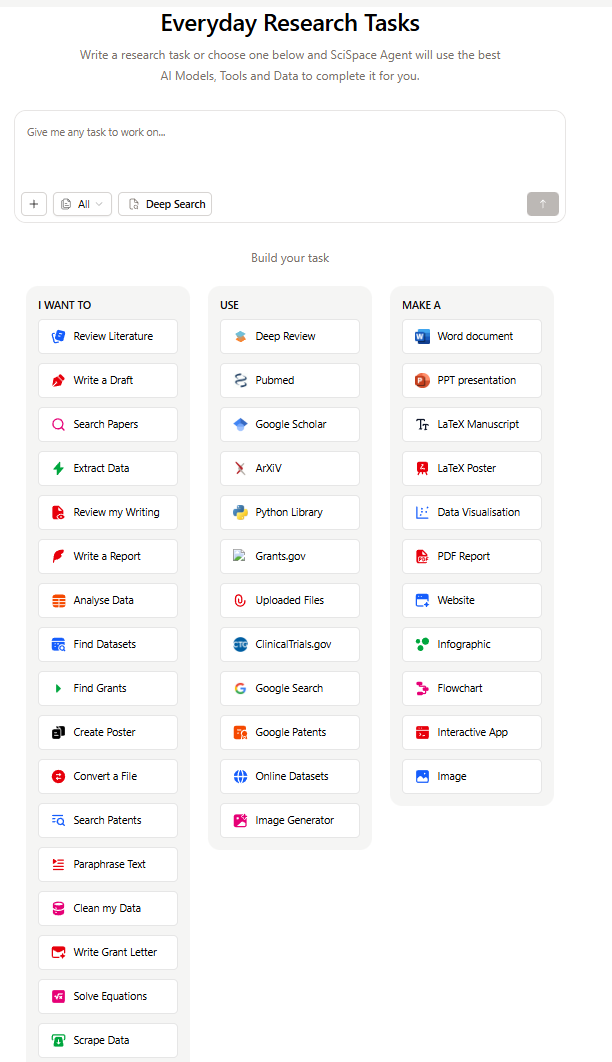Click the Flowchart icon

pos(422,689)
